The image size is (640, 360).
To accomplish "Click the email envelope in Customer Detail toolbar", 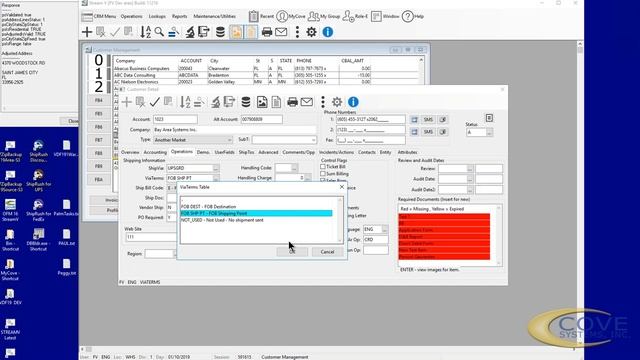I will coord(307,102).
